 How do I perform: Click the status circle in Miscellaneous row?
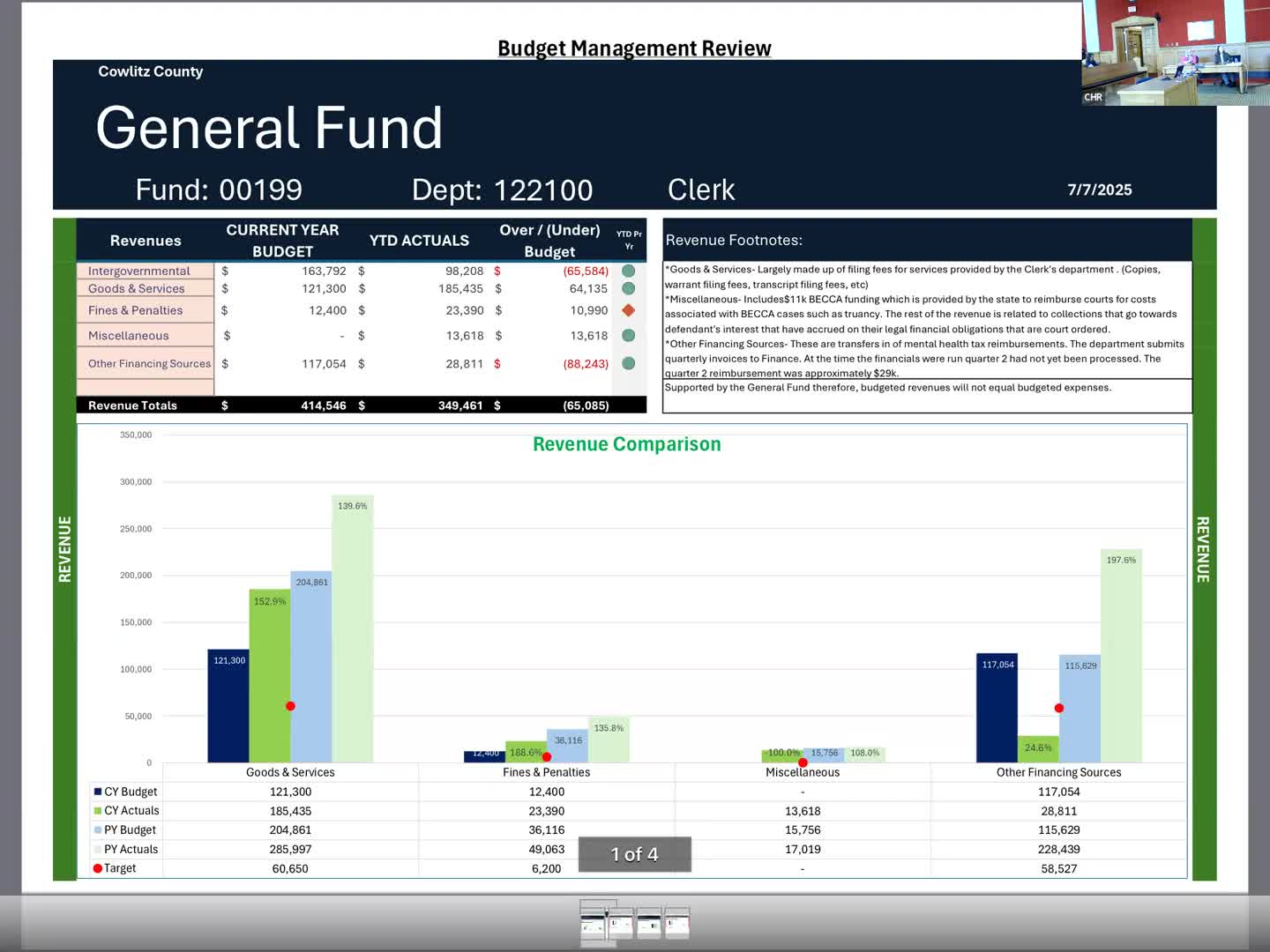click(629, 335)
